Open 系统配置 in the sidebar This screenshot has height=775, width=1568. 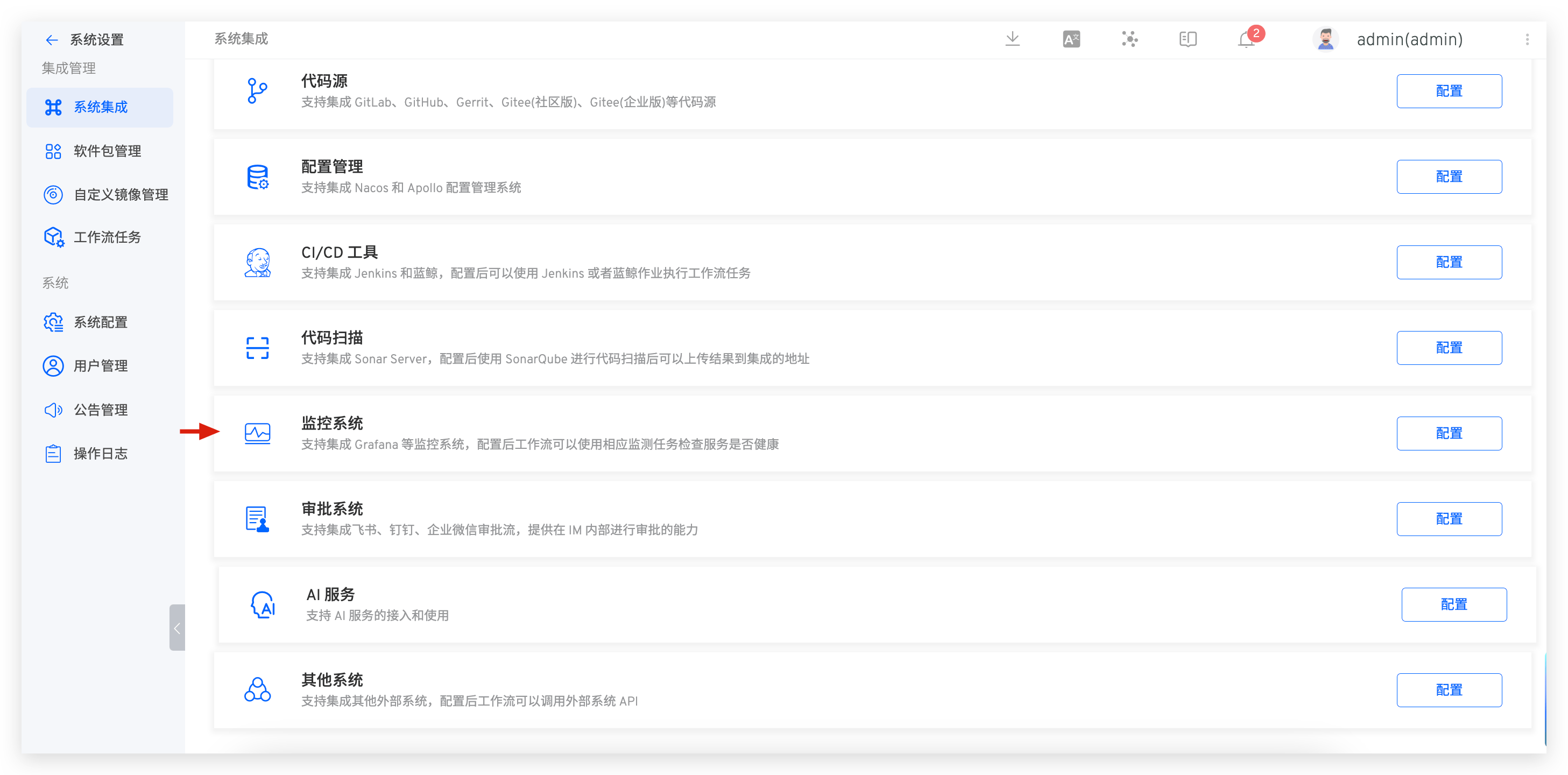pyautogui.click(x=100, y=322)
